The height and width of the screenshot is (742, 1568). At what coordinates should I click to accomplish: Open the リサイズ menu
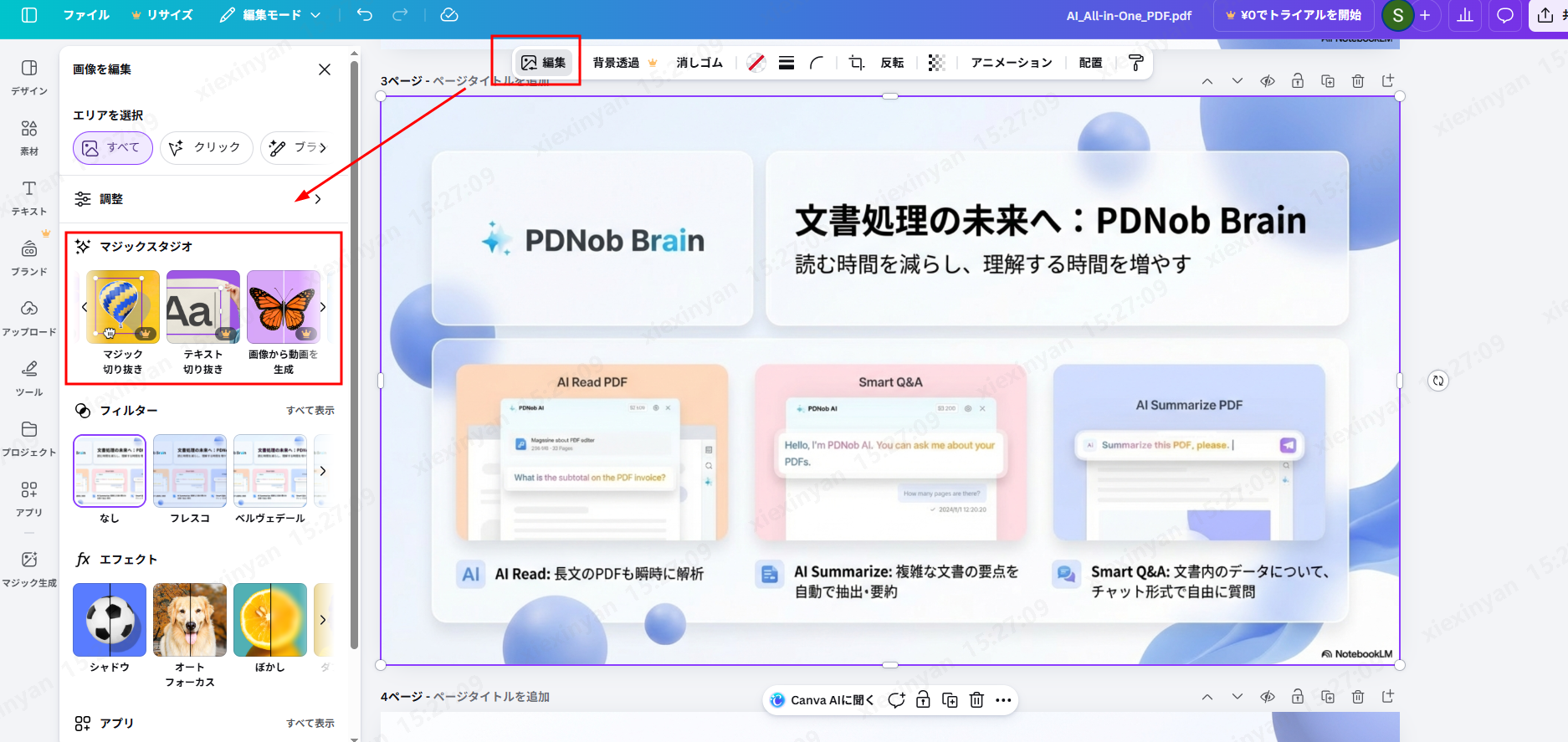click(x=162, y=15)
